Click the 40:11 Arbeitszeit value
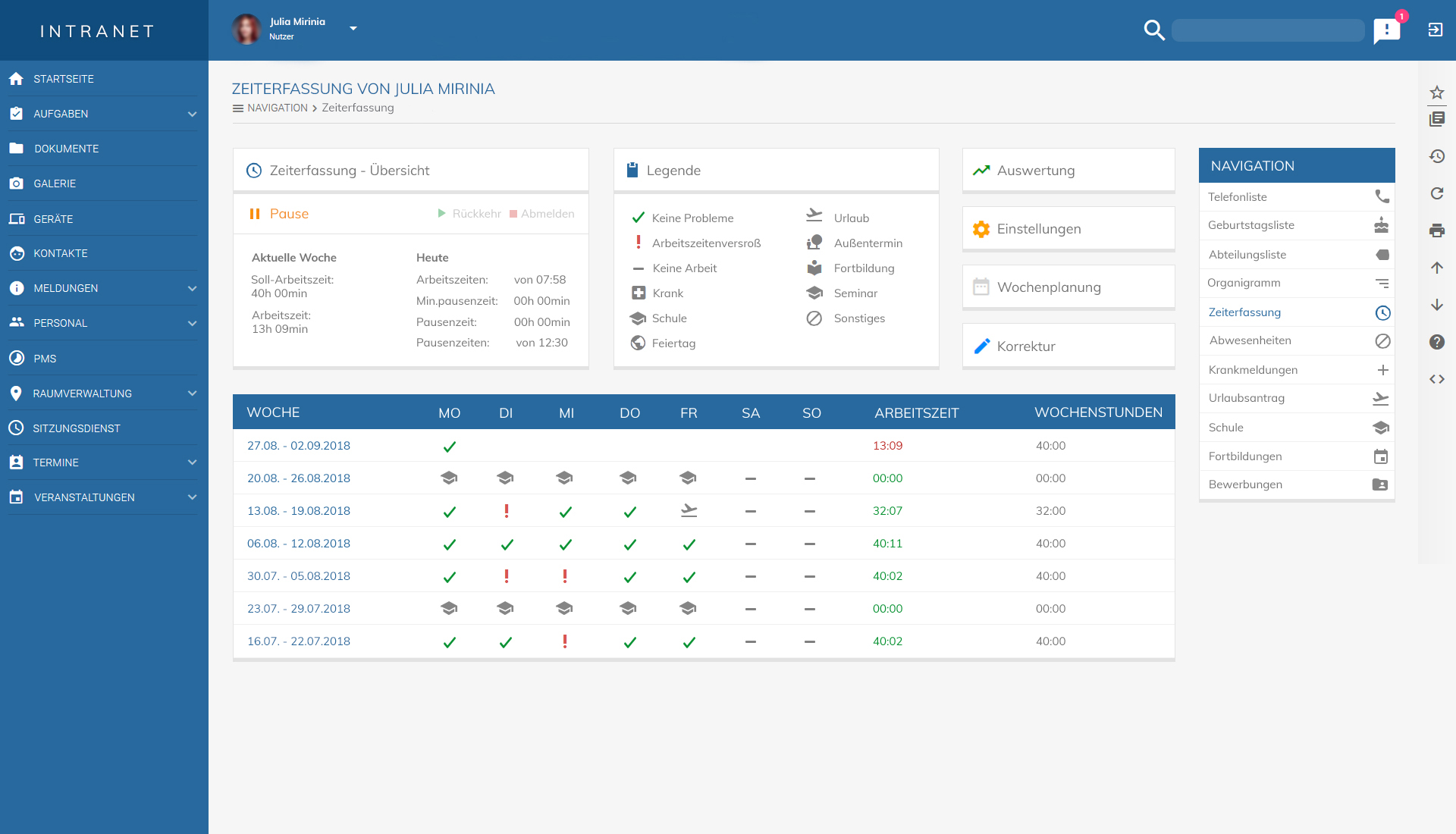This screenshot has width=1456, height=834. pyautogui.click(x=887, y=544)
